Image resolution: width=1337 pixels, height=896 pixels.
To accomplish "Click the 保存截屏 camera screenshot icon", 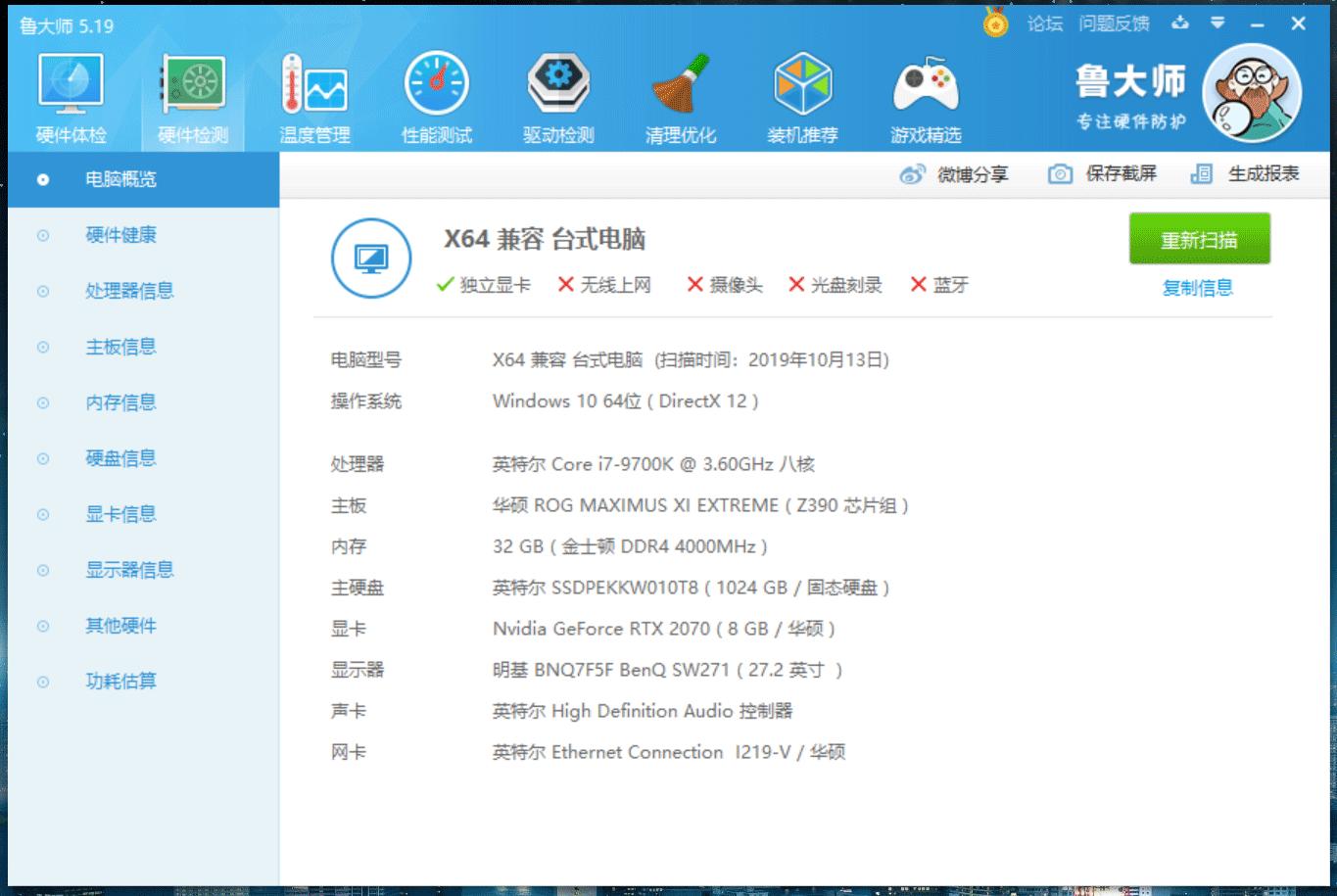I will point(1058,173).
